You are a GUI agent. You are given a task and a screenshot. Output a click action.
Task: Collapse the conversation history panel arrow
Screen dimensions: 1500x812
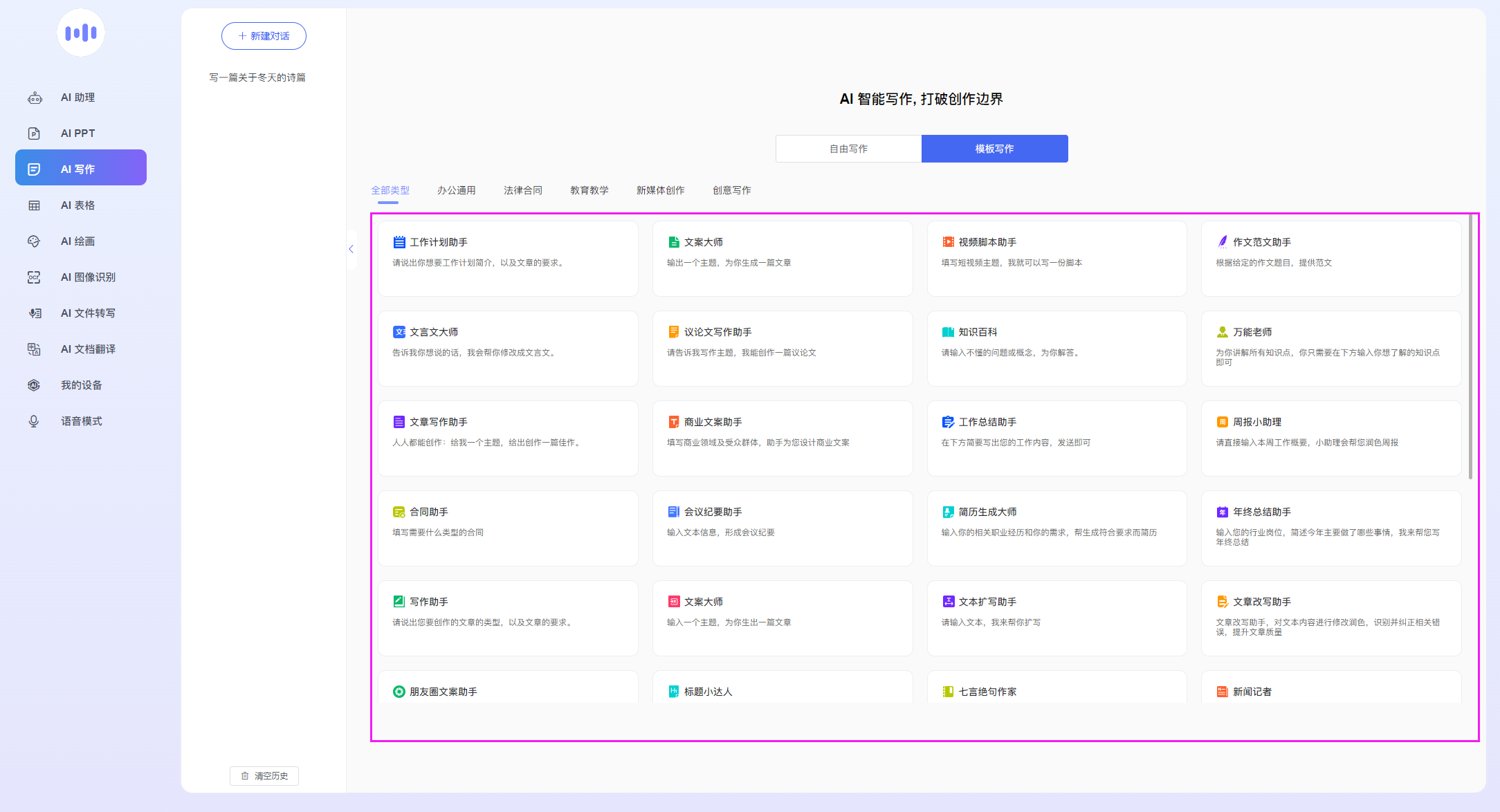(x=351, y=249)
